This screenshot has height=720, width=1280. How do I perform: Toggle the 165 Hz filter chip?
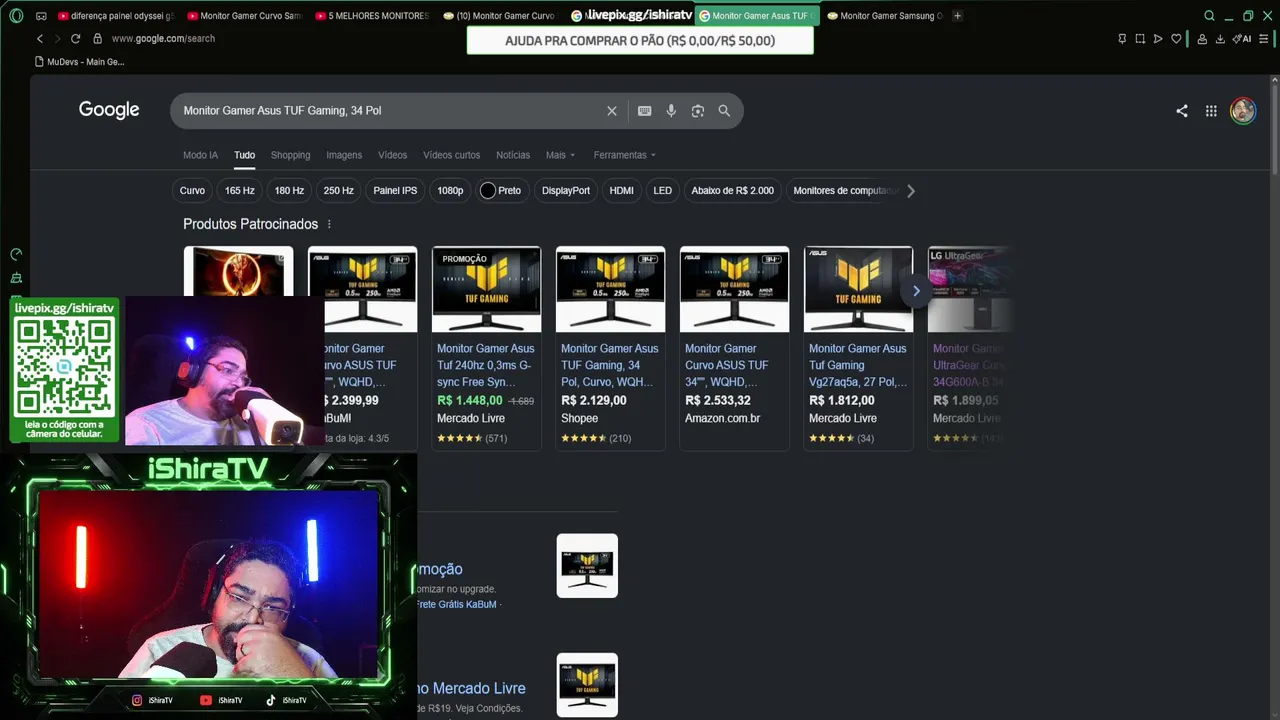point(240,191)
